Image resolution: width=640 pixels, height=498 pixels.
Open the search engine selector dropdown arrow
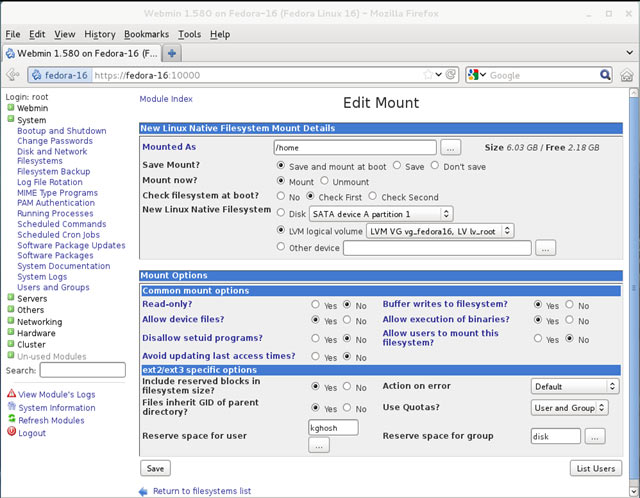click(483, 75)
